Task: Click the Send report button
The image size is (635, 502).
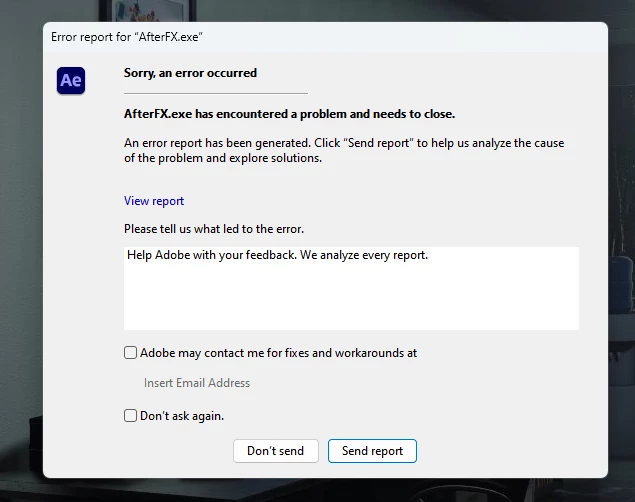Action: [x=372, y=451]
